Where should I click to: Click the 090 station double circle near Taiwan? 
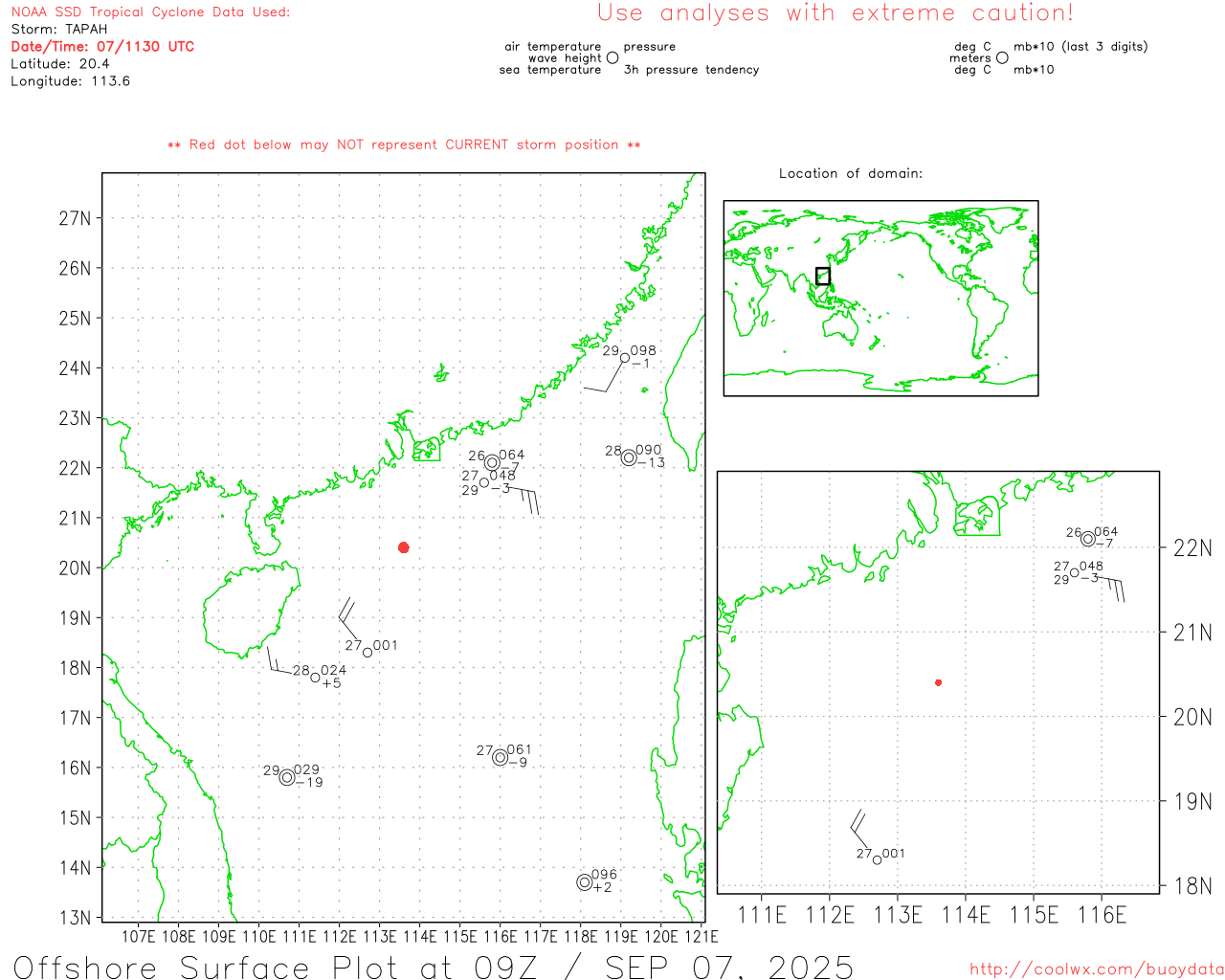[x=629, y=457]
